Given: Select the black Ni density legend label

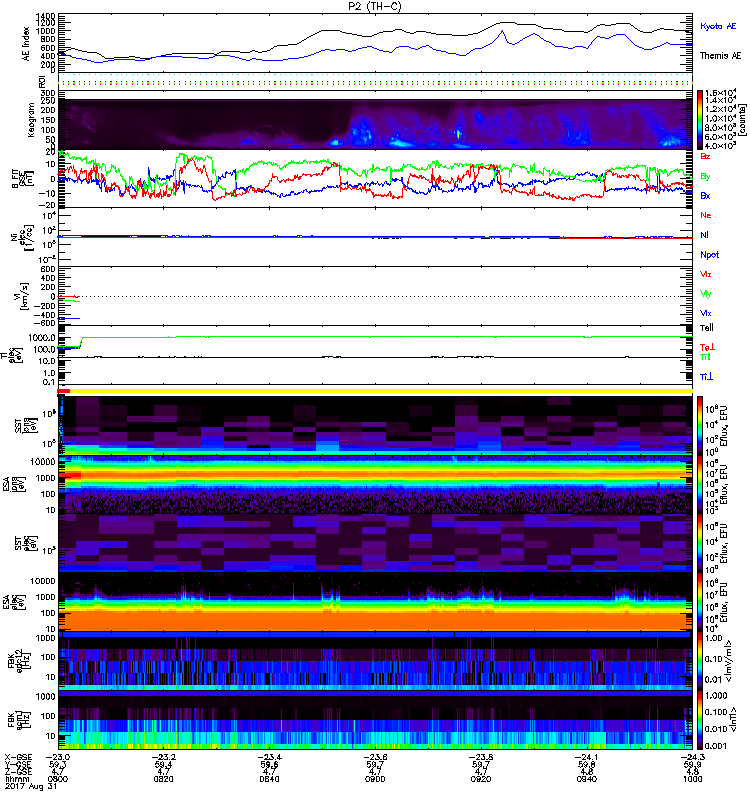Looking at the screenshot, I should pos(704,235).
